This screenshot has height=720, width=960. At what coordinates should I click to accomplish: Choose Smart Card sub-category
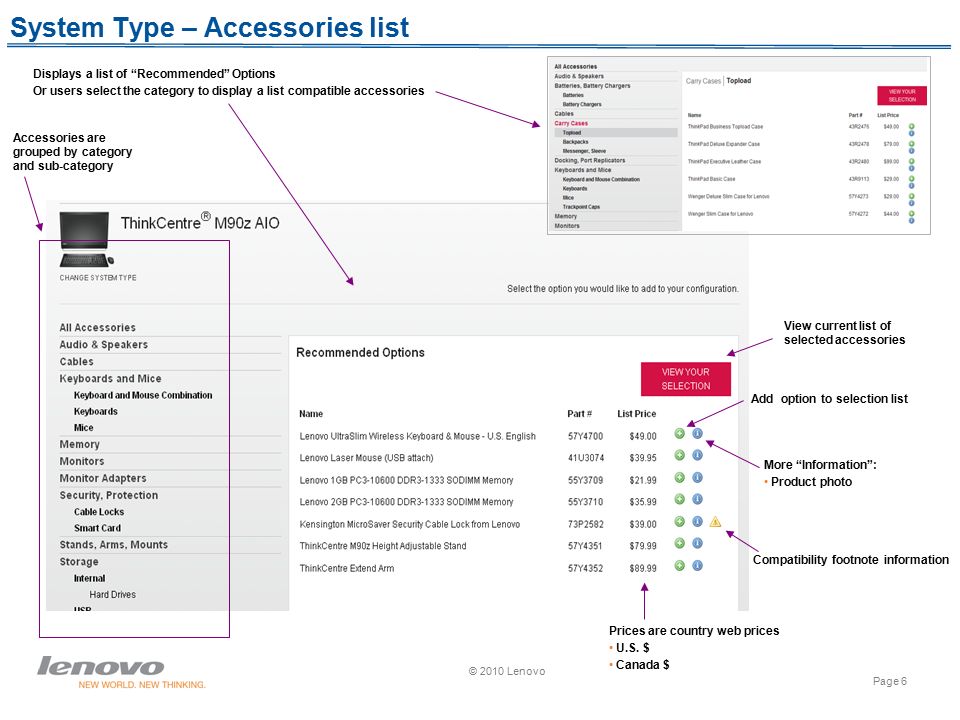[97, 528]
